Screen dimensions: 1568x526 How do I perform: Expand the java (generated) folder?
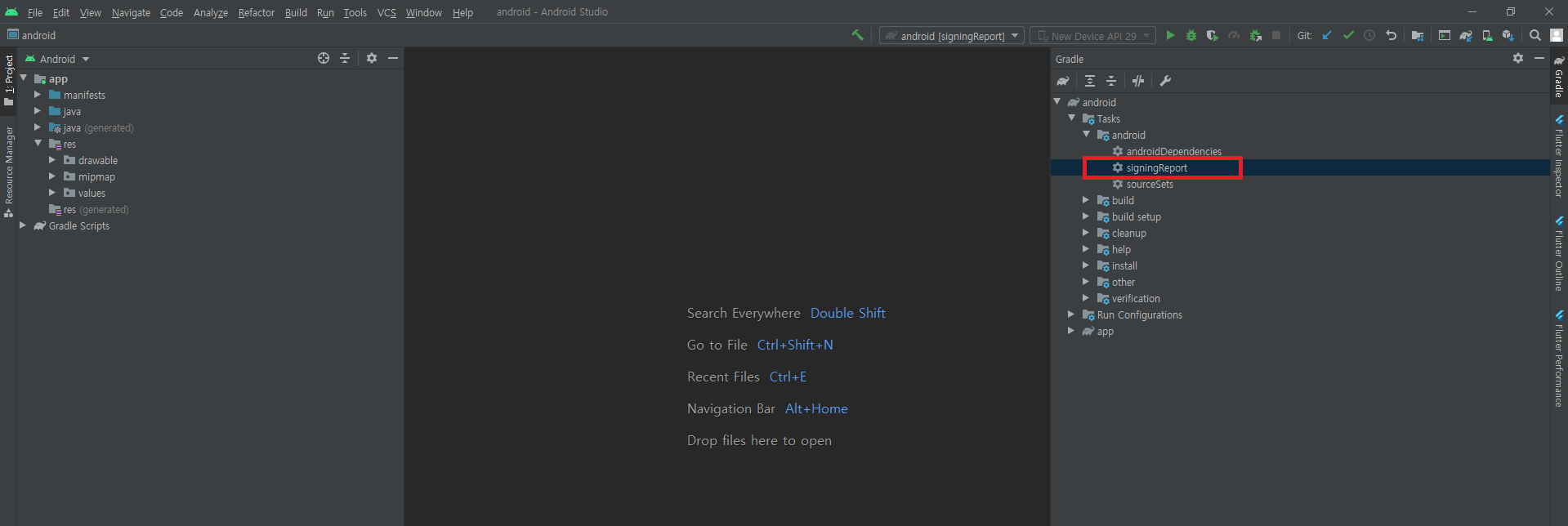[x=38, y=127]
